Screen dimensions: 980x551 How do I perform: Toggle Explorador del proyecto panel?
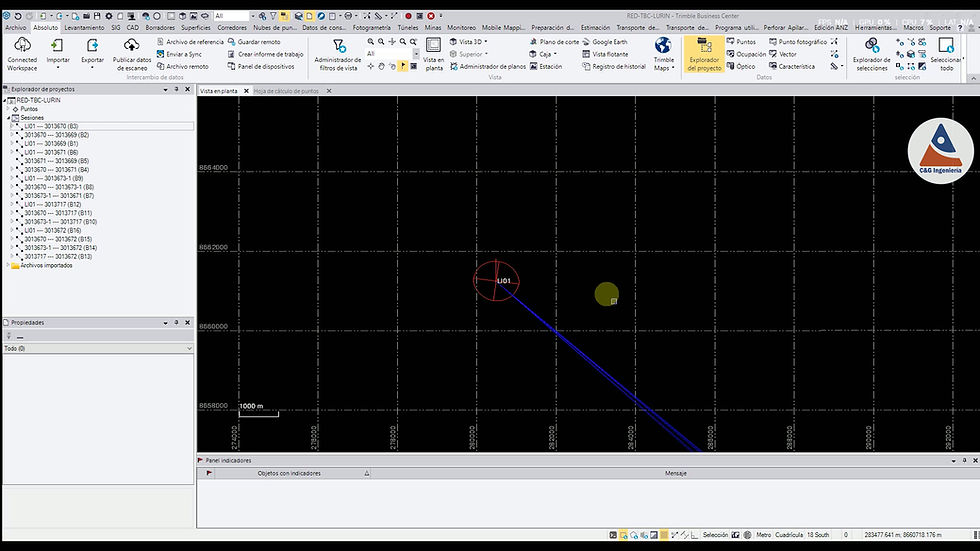click(x=704, y=54)
